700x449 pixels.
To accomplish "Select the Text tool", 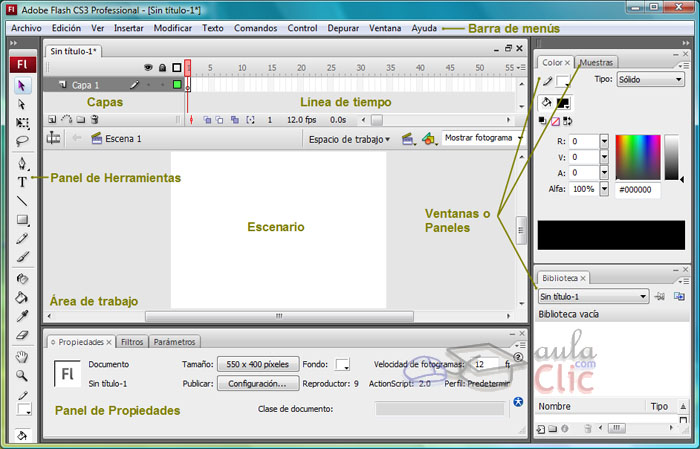I will click(22, 182).
